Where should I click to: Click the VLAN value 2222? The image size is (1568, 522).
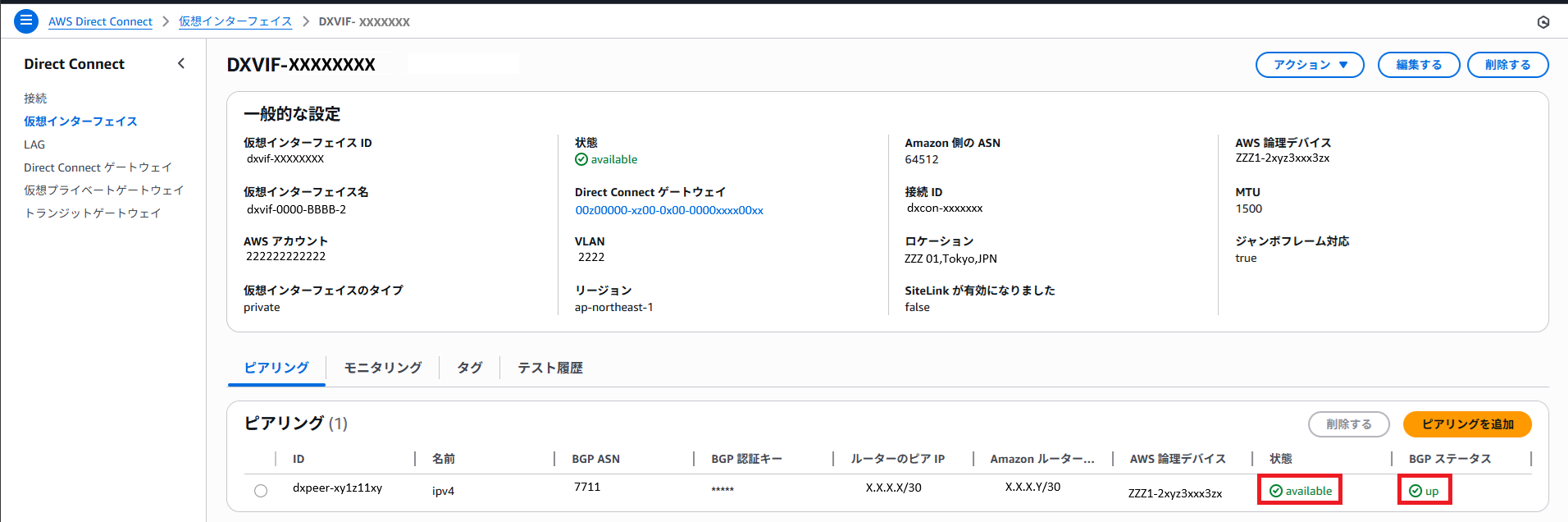click(591, 257)
